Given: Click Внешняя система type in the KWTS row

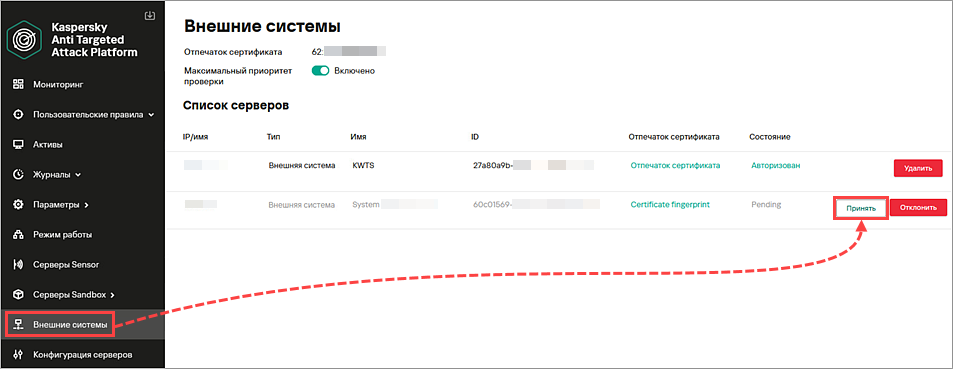Looking at the screenshot, I should 302,165.
